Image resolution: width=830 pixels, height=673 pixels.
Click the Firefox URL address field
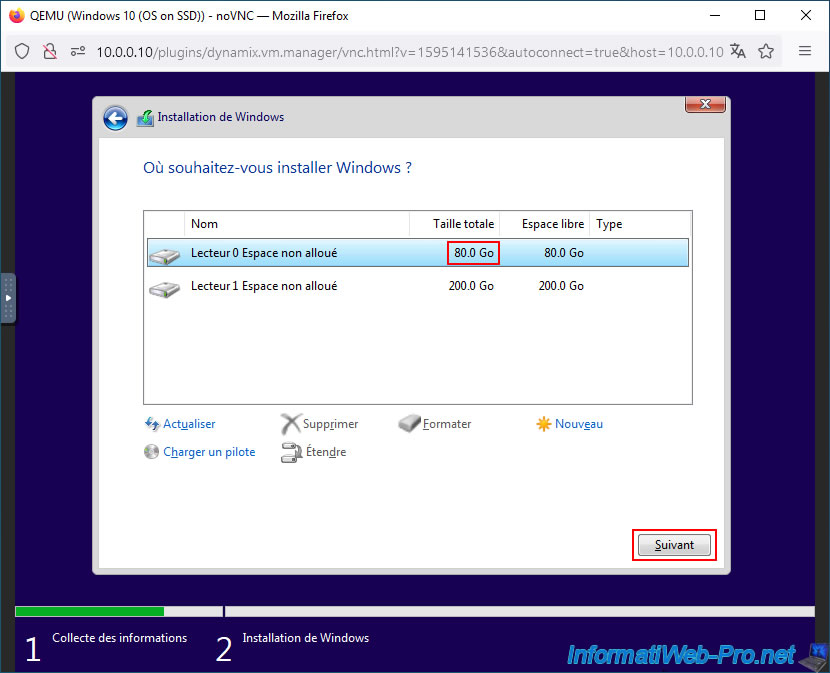pos(410,52)
